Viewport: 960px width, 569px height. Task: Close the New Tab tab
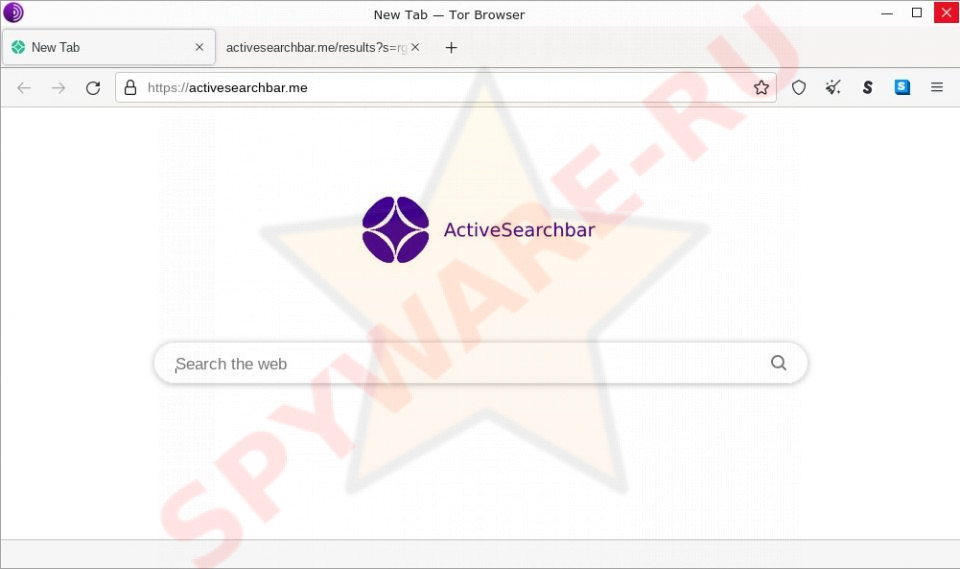tap(199, 47)
